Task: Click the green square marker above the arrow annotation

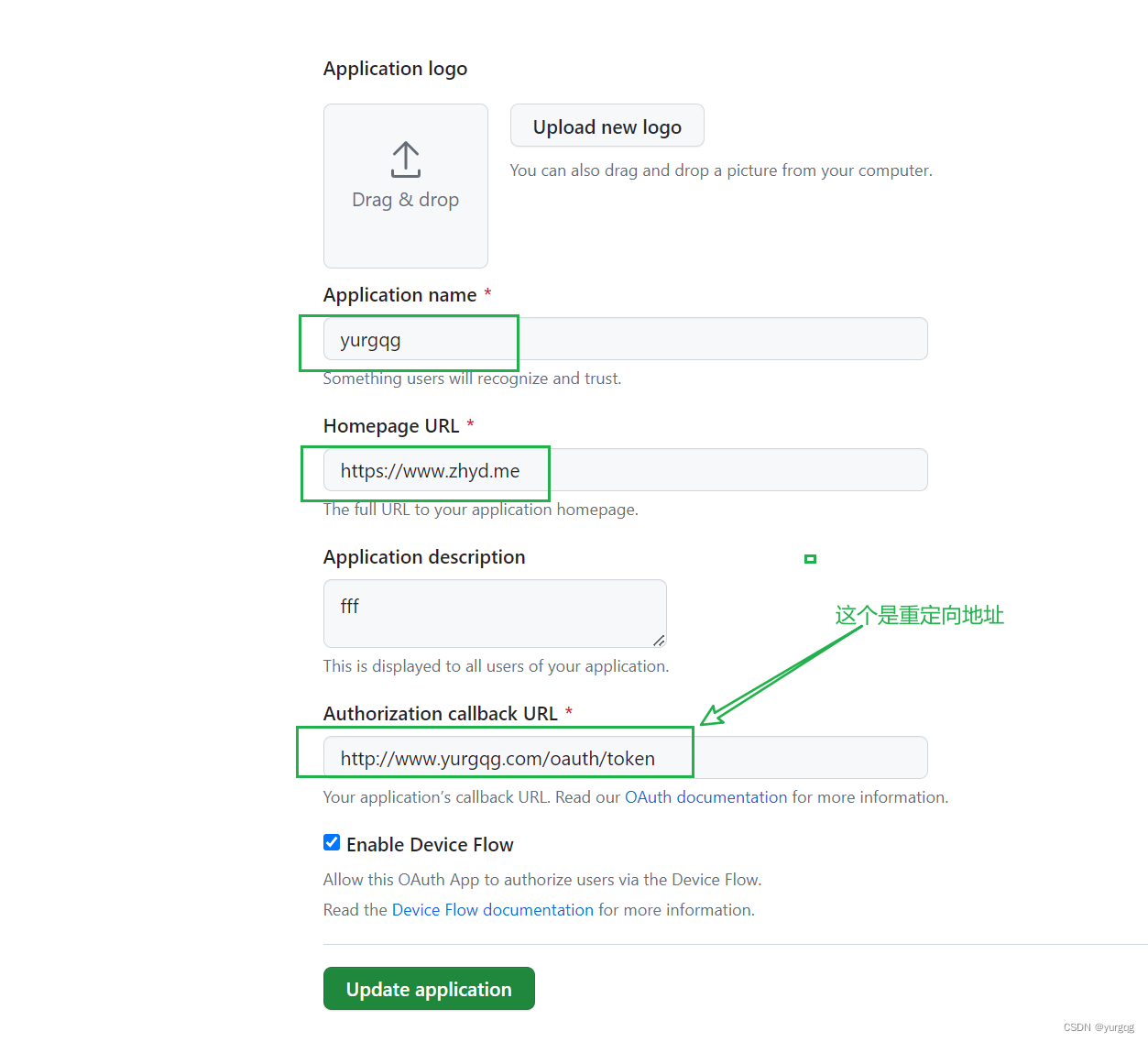Action: 810,558
